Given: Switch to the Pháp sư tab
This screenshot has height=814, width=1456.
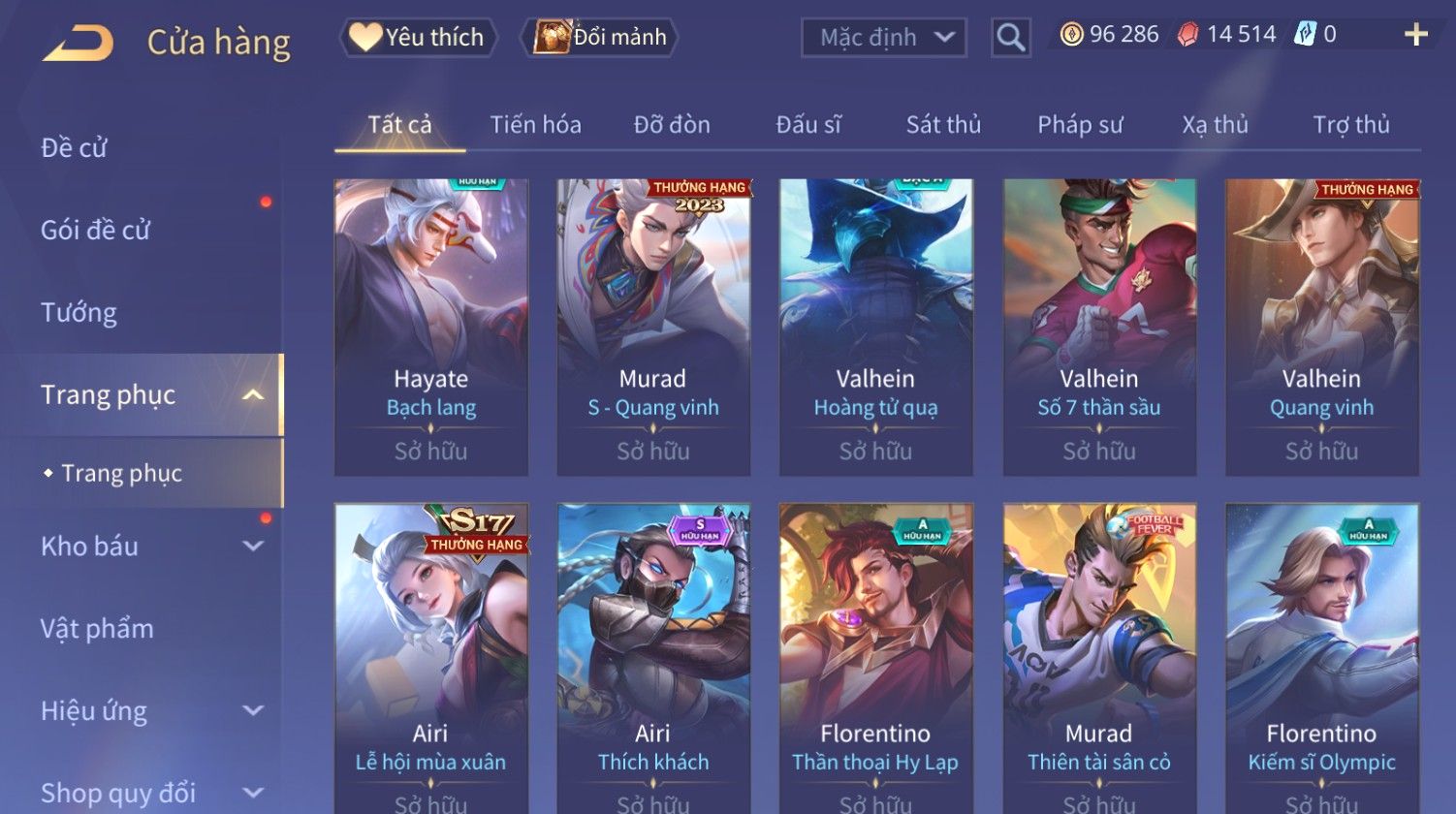Looking at the screenshot, I should pyautogui.click(x=1080, y=125).
